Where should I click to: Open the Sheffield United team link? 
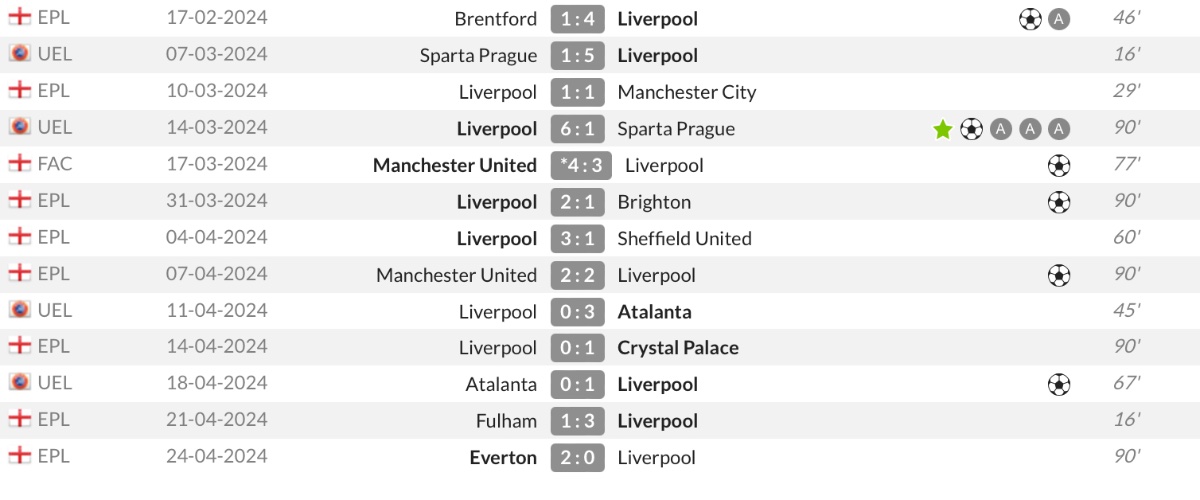(x=685, y=238)
